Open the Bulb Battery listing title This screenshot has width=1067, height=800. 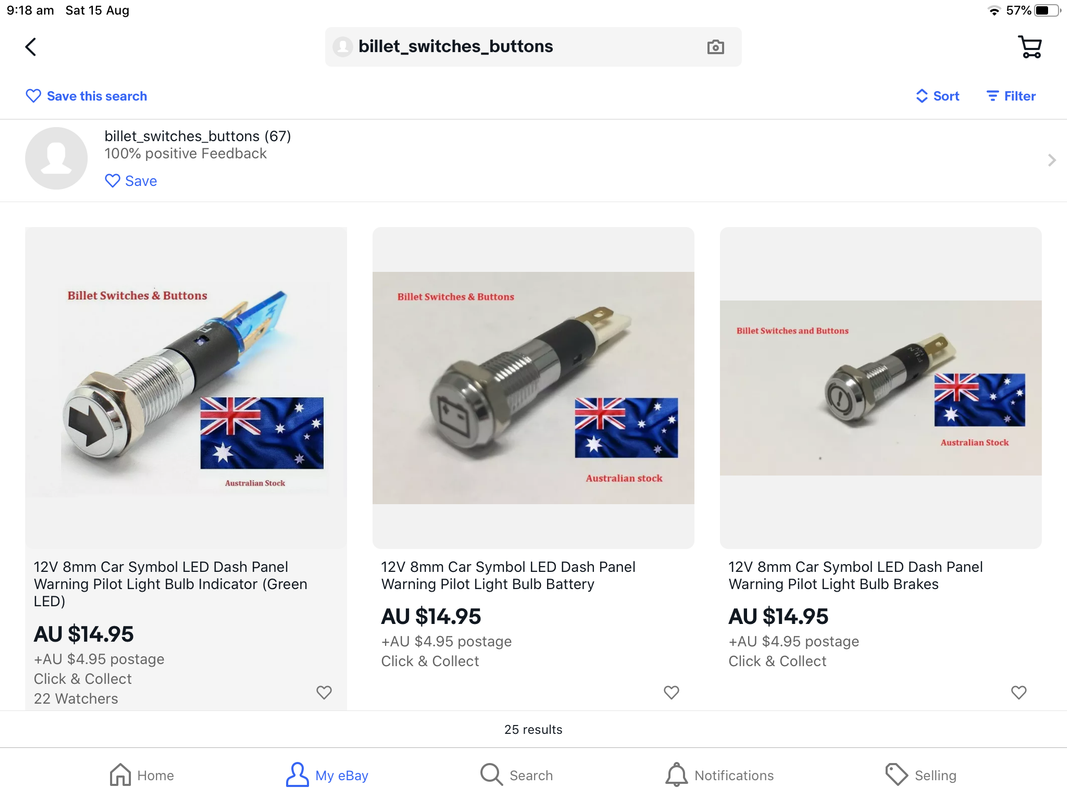pos(508,575)
